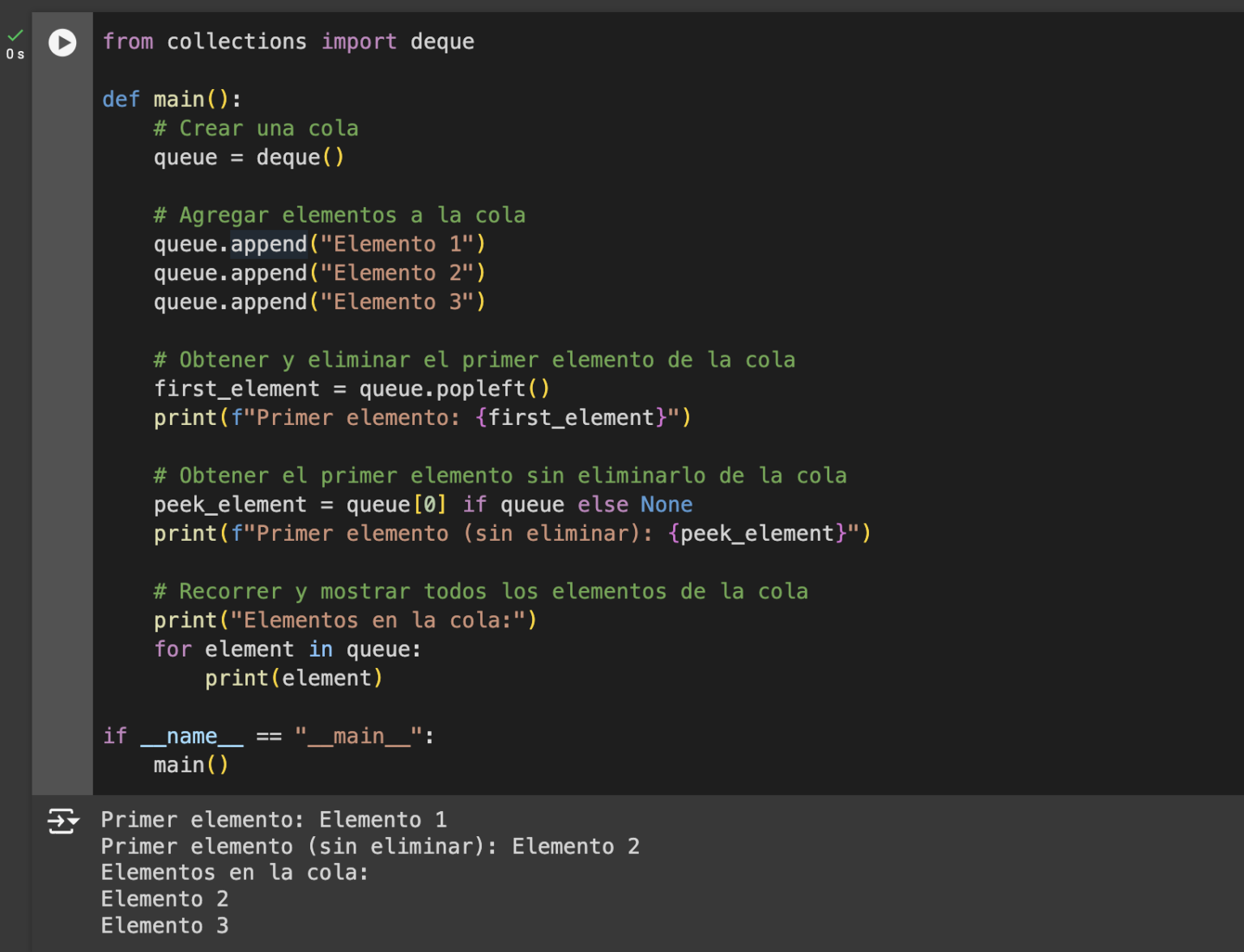Image resolution: width=1244 pixels, height=952 pixels.
Task: Click the highlighted append method call
Action: [268, 244]
